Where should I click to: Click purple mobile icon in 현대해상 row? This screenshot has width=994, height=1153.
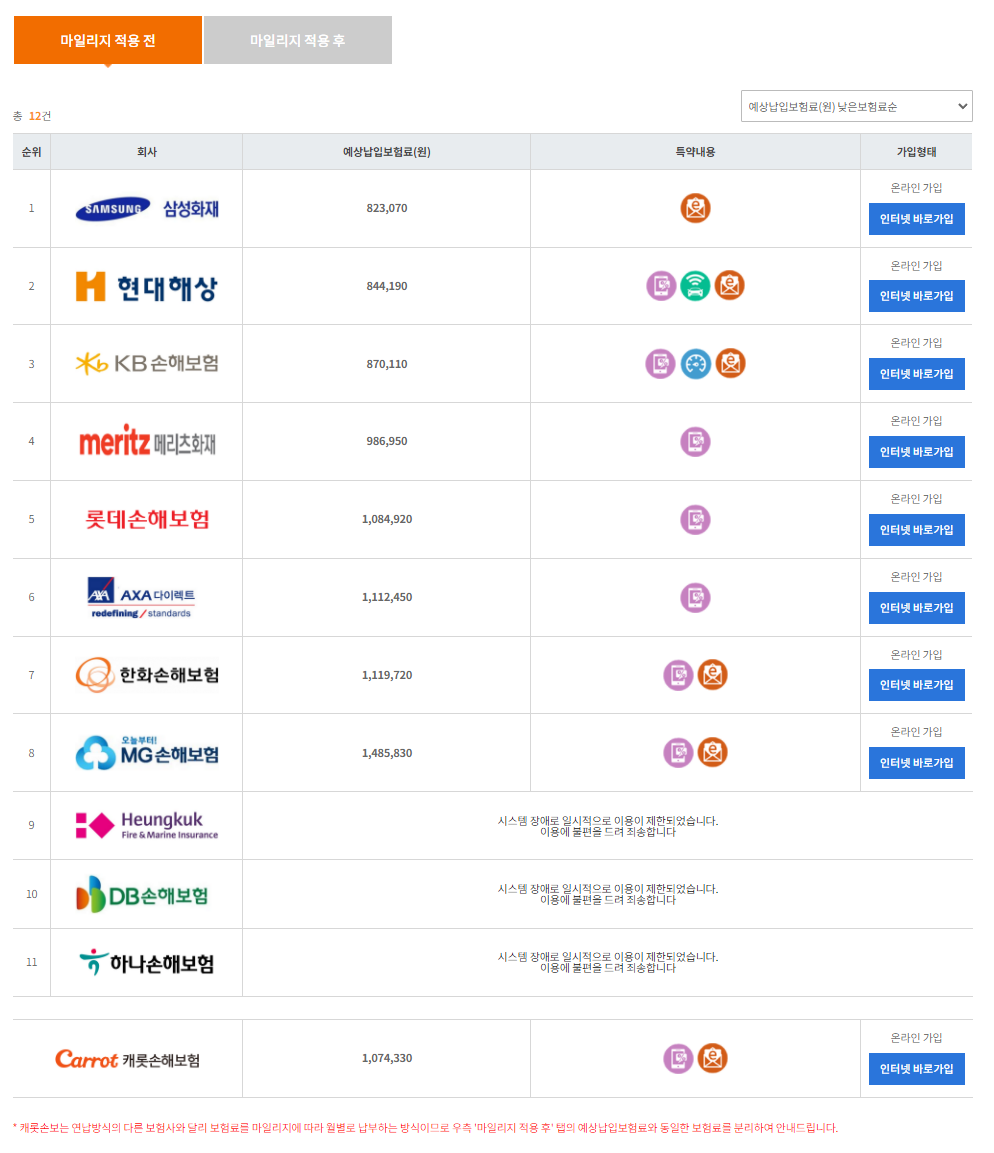(x=661, y=285)
